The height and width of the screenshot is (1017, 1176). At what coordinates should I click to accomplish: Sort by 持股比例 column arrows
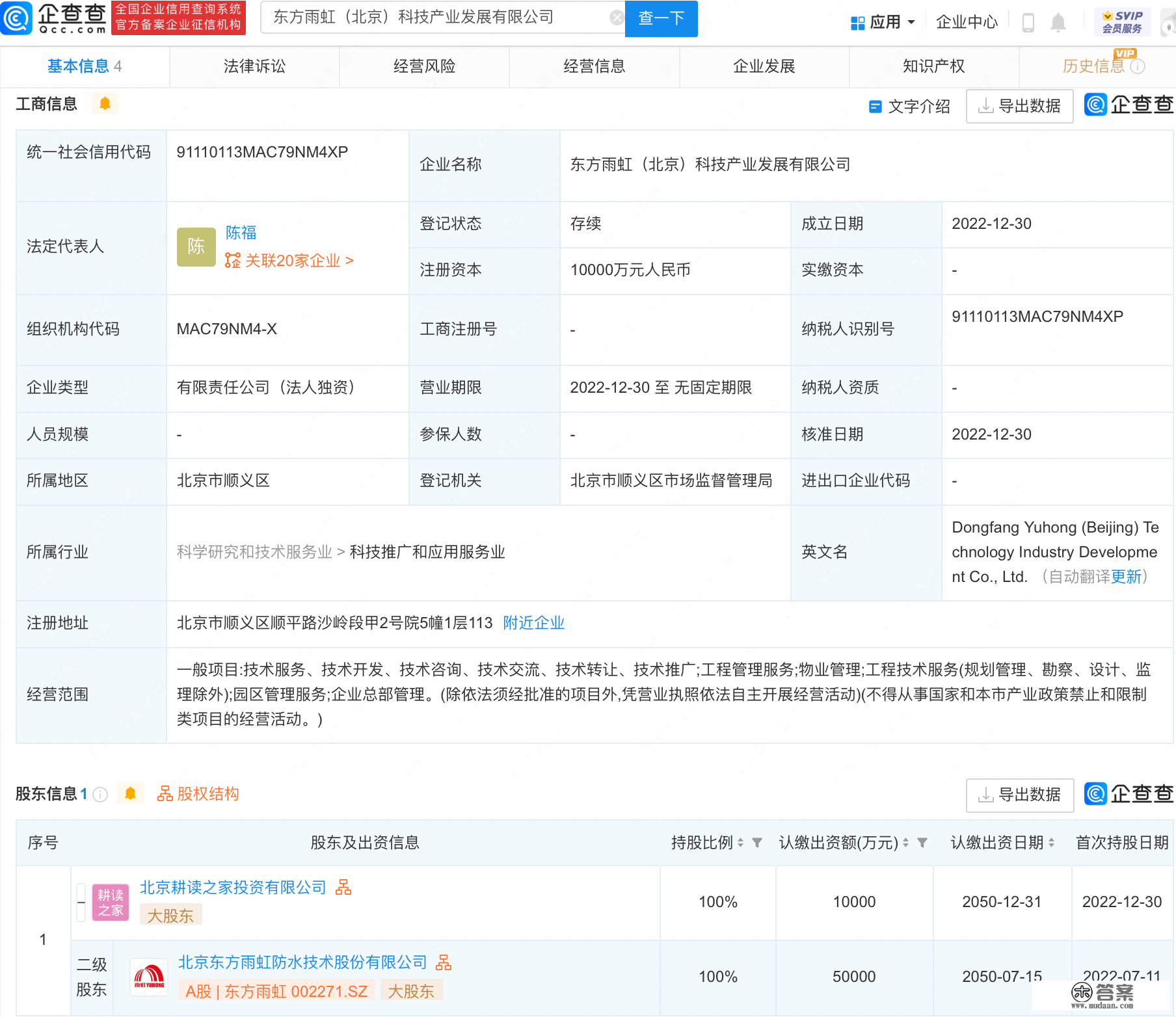740,843
